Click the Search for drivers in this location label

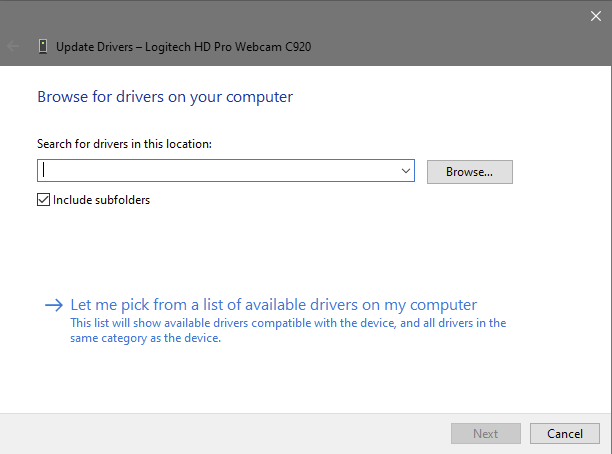click(x=124, y=144)
